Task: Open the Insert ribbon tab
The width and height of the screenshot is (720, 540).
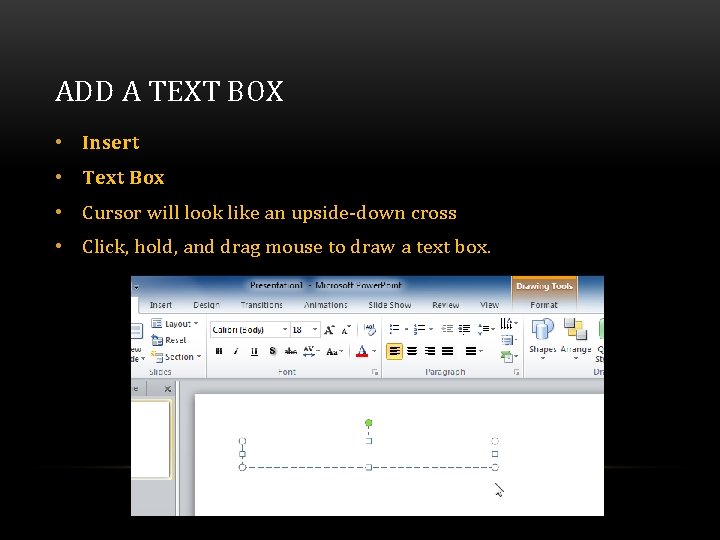Action: [161, 305]
